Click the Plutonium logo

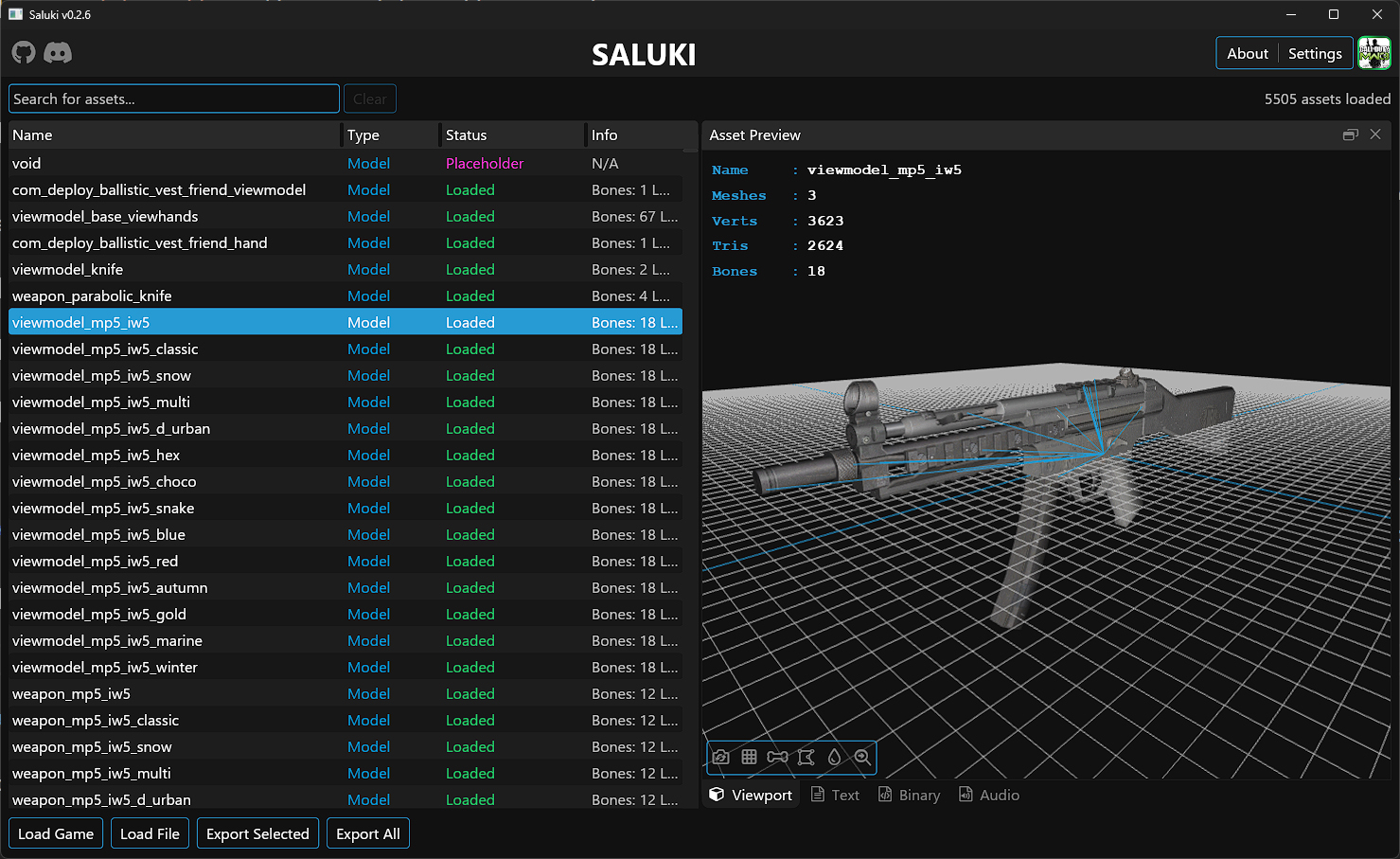point(1373,53)
